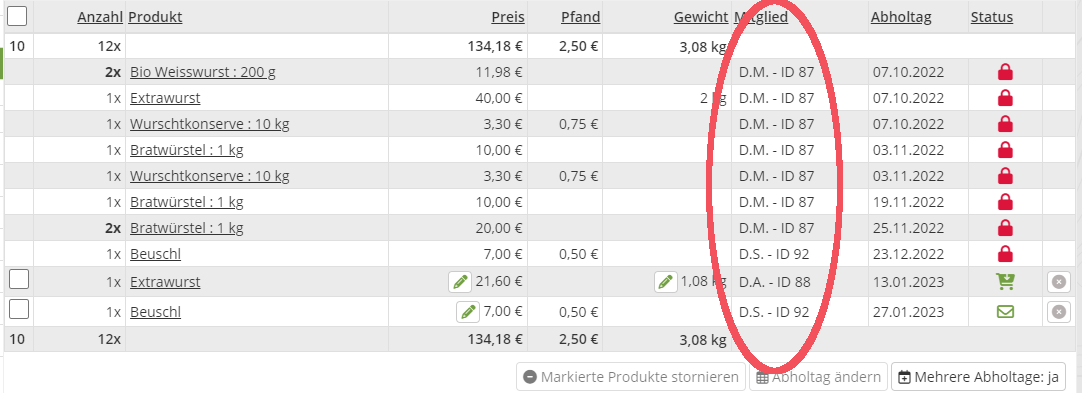Click green envelope status icon for 27.01.2023
The image size is (1082, 393).
pos(1005,312)
